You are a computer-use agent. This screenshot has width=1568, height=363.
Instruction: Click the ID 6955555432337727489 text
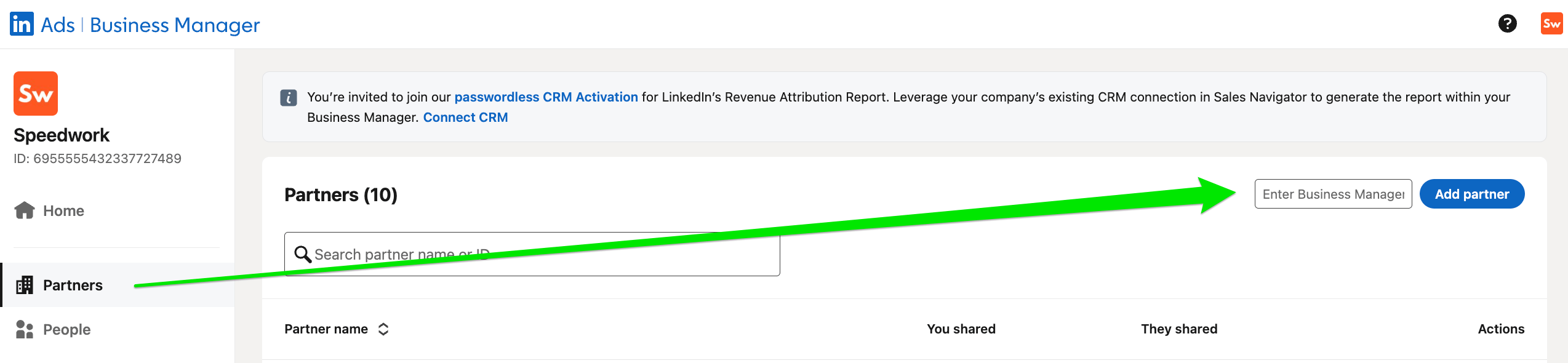click(97, 159)
